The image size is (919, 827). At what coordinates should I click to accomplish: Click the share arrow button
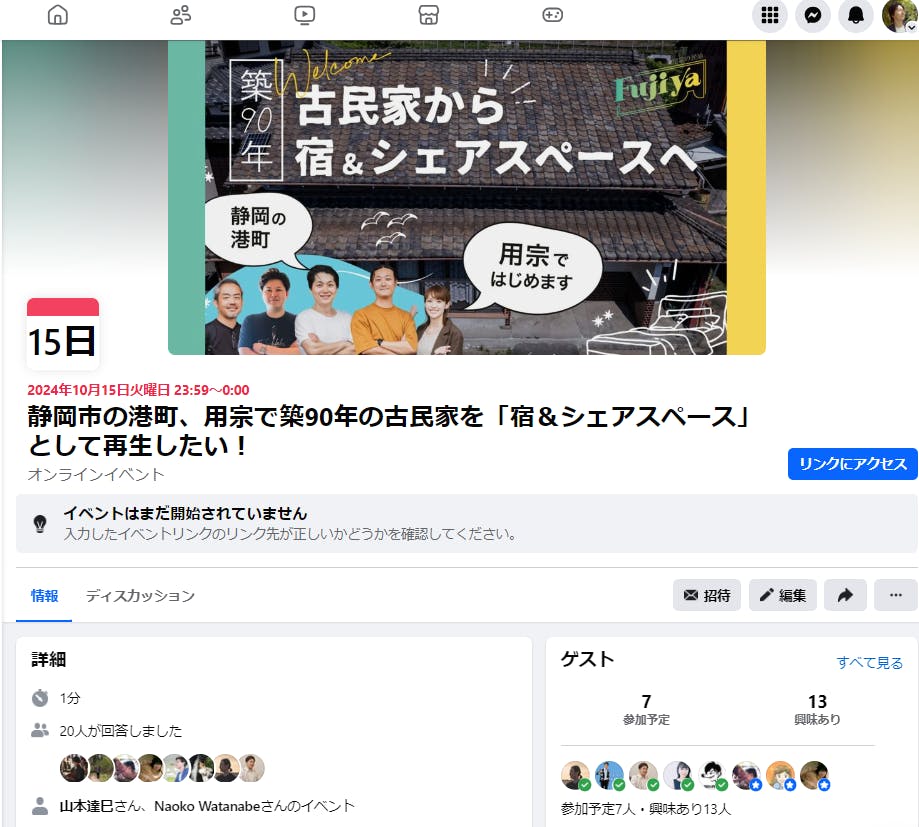click(x=845, y=595)
